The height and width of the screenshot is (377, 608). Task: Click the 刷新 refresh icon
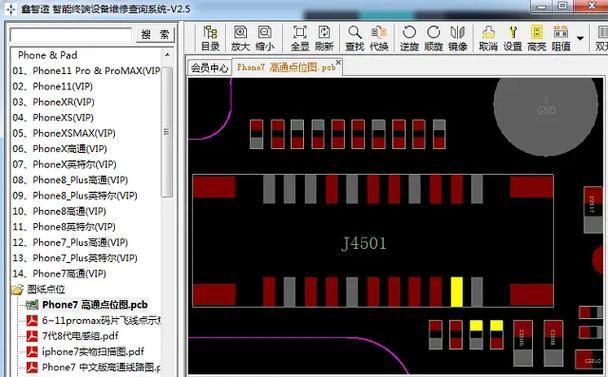pos(324,38)
